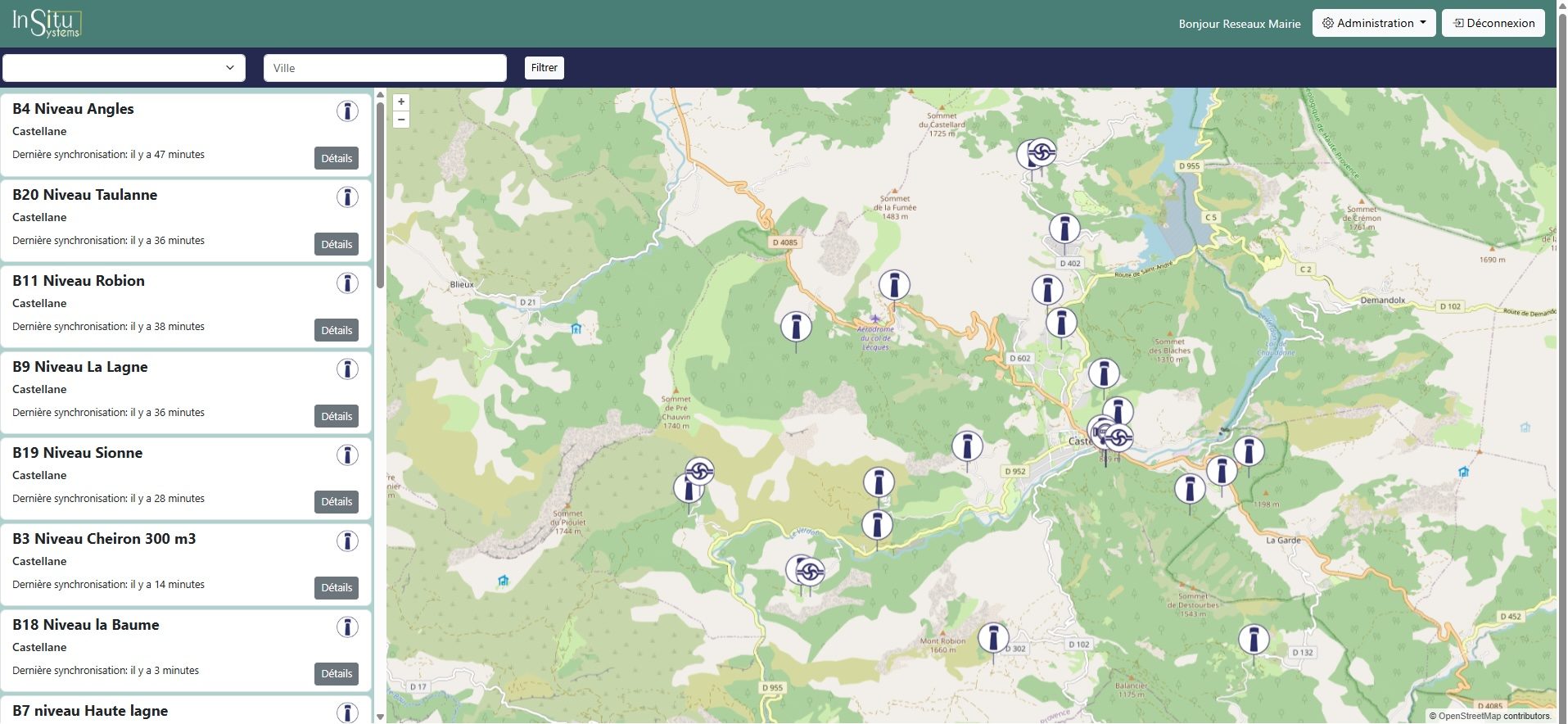
Task: Click the Déconnexion button
Action: pos(1493,23)
